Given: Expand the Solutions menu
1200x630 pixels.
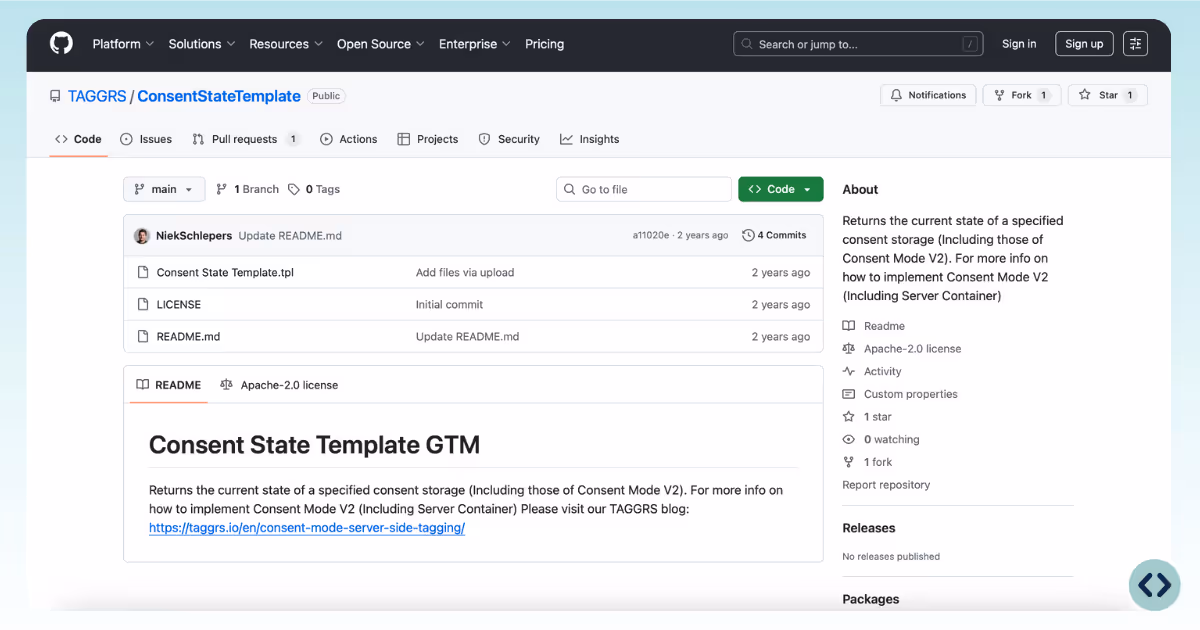Looking at the screenshot, I should tap(202, 44).
